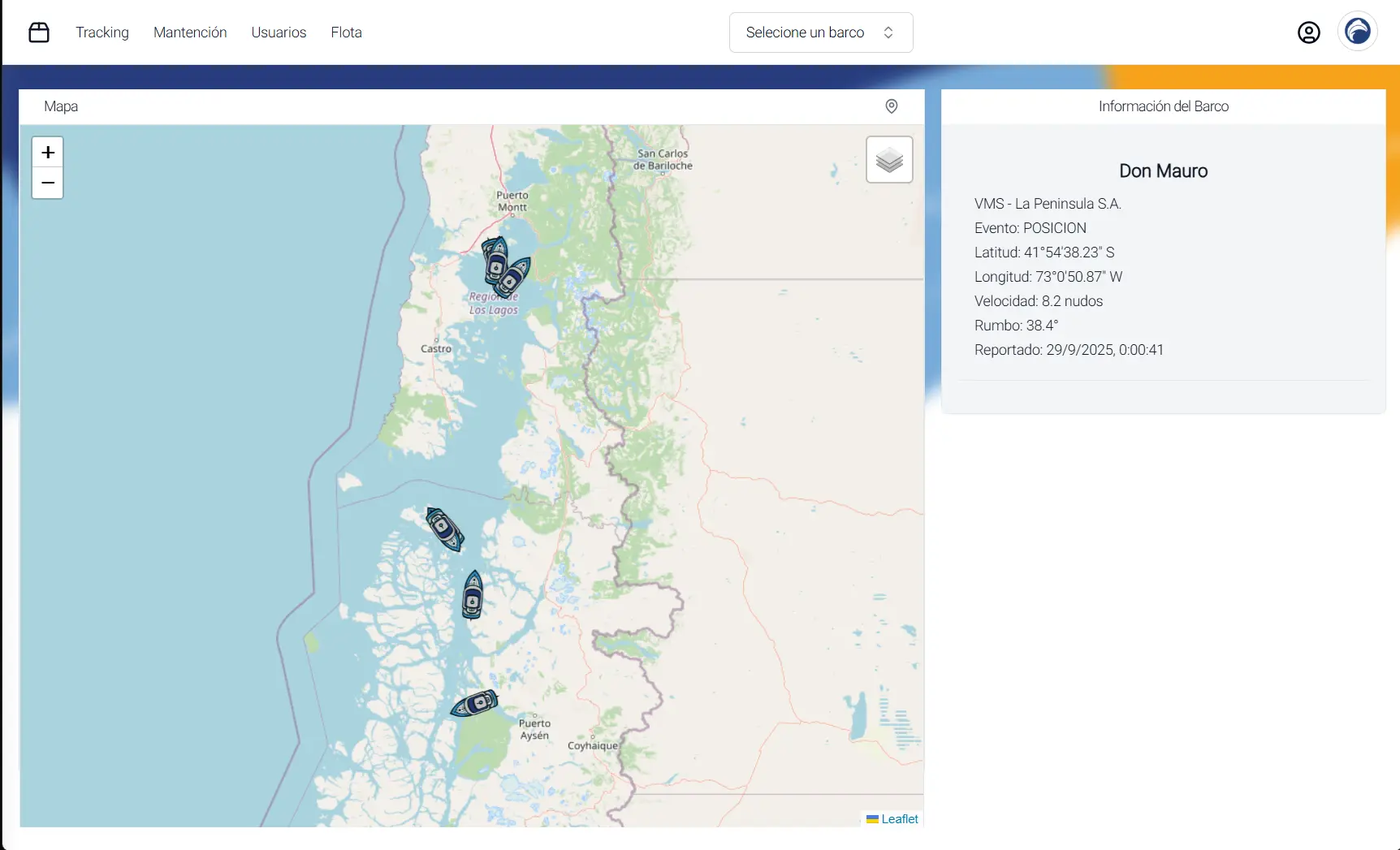Open the "Selecione un barco" dropdown
Viewport: 1400px width, 850px height.
coord(820,32)
